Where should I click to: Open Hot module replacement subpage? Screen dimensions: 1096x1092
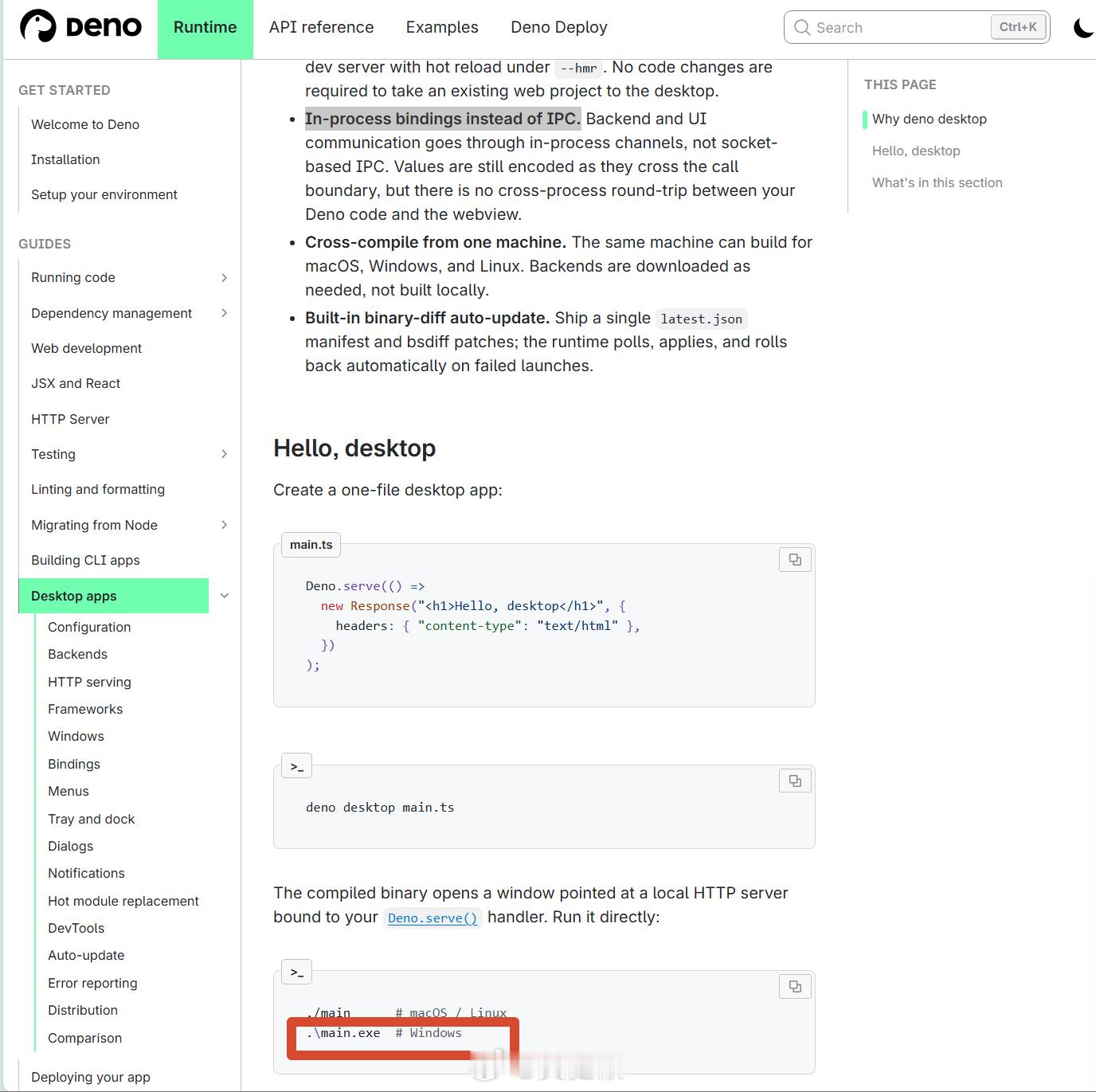(123, 901)
